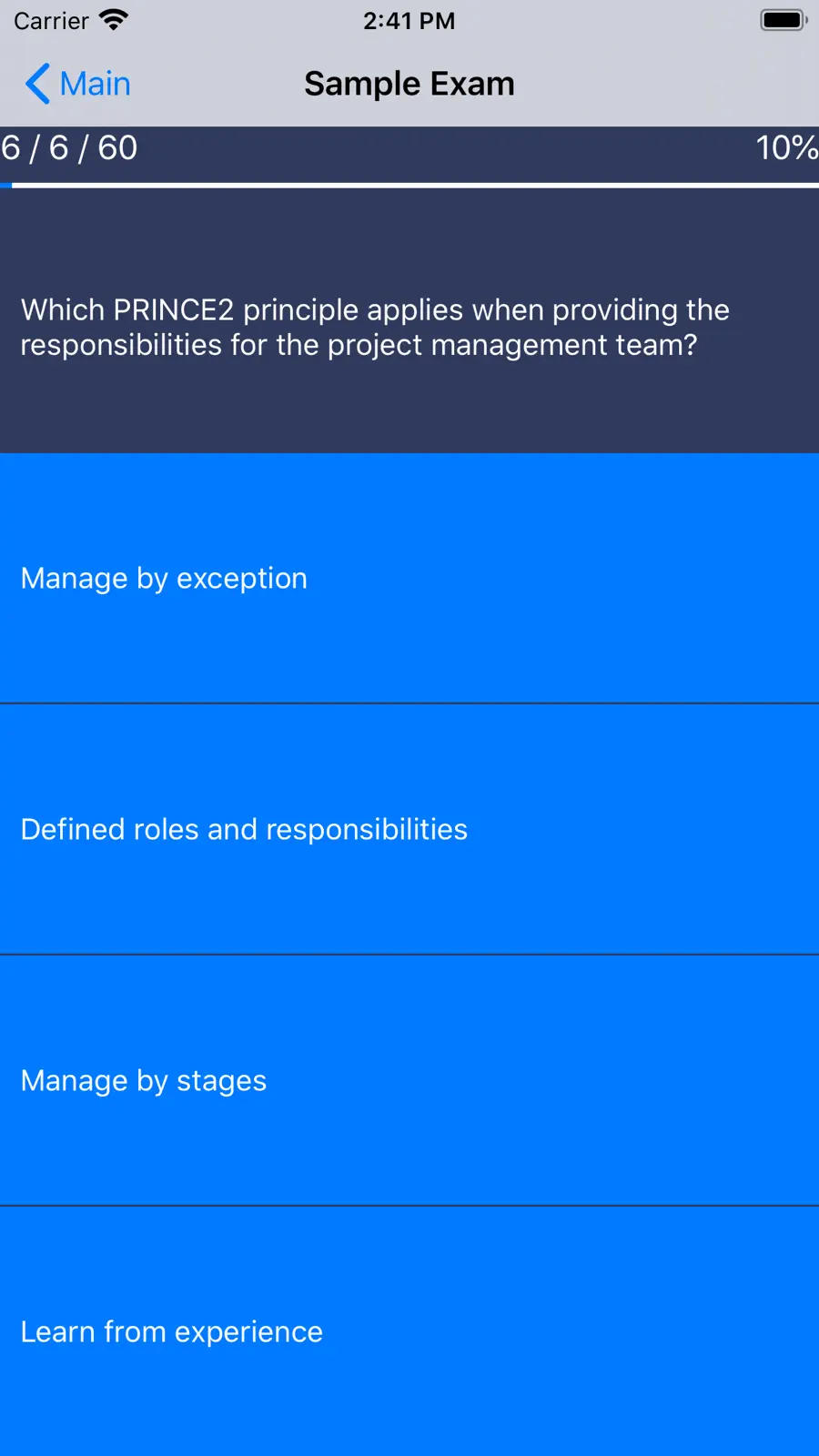Image resolution: width=819 pixels, height=1456 pixels.
Task: Tap the Main text label
Action: 95,84
